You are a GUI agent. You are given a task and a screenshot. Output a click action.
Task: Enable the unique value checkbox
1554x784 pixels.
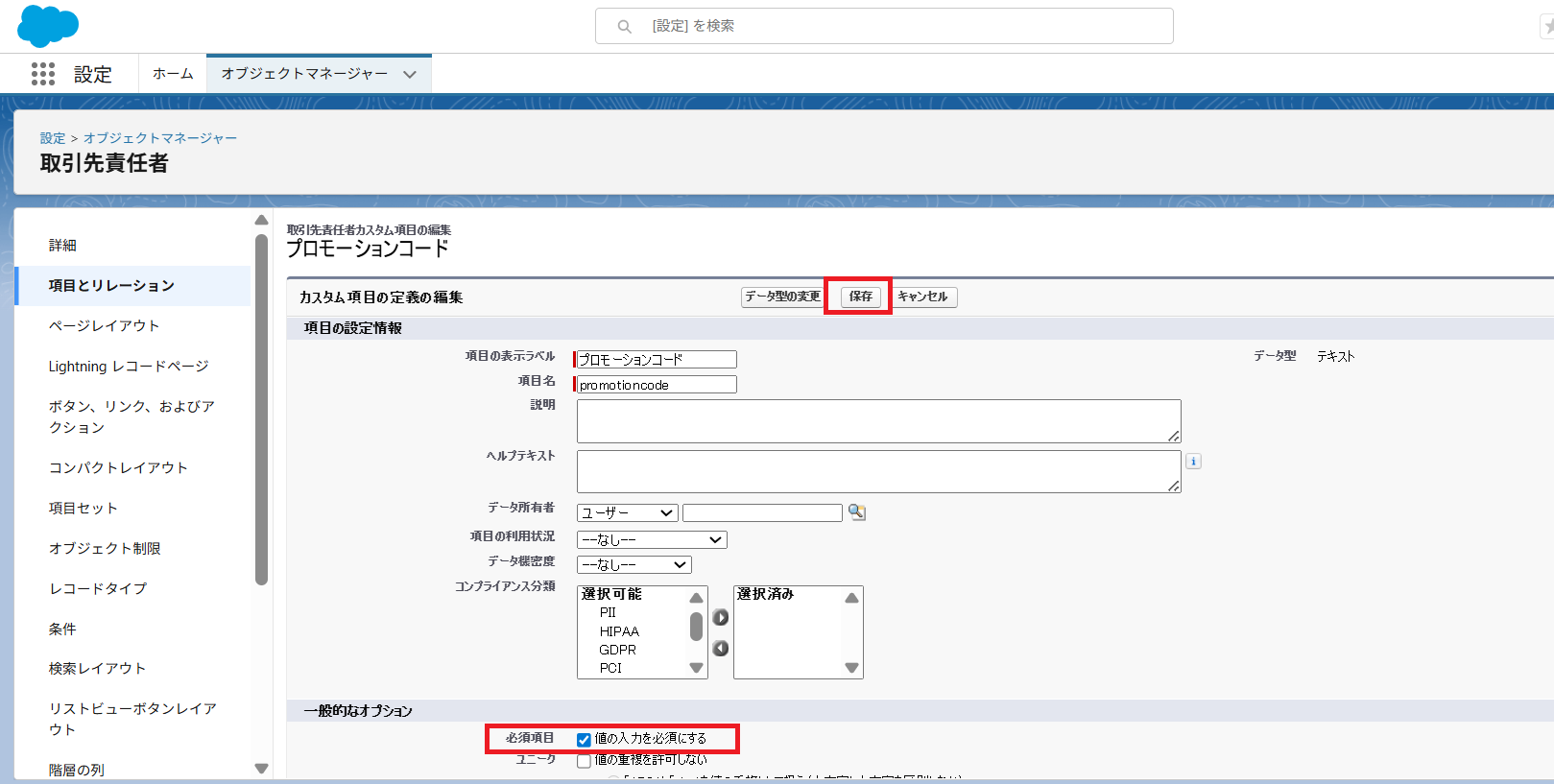tap(584, 761)
